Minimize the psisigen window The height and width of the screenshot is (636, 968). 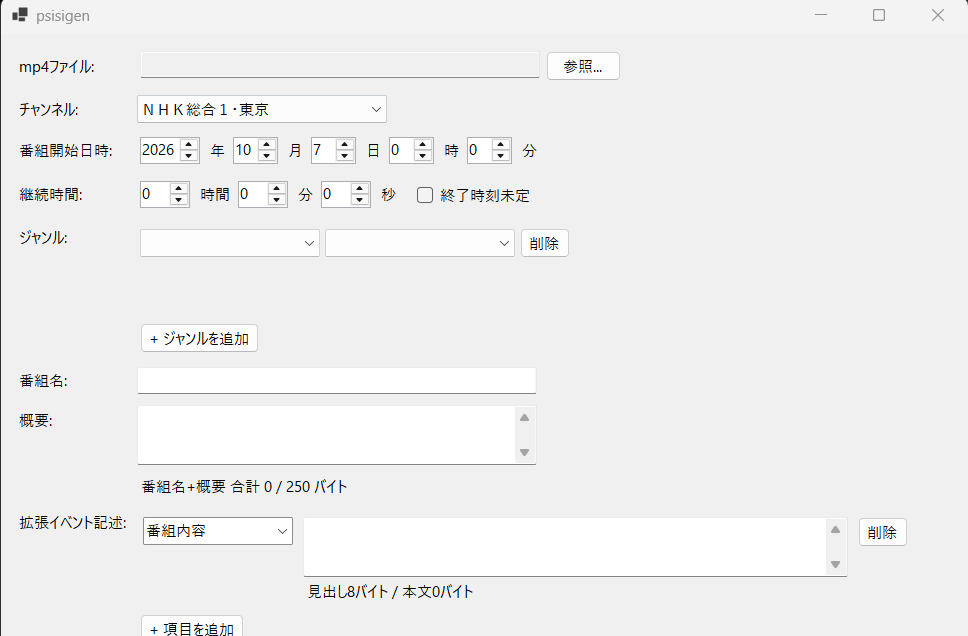[821, 15]
